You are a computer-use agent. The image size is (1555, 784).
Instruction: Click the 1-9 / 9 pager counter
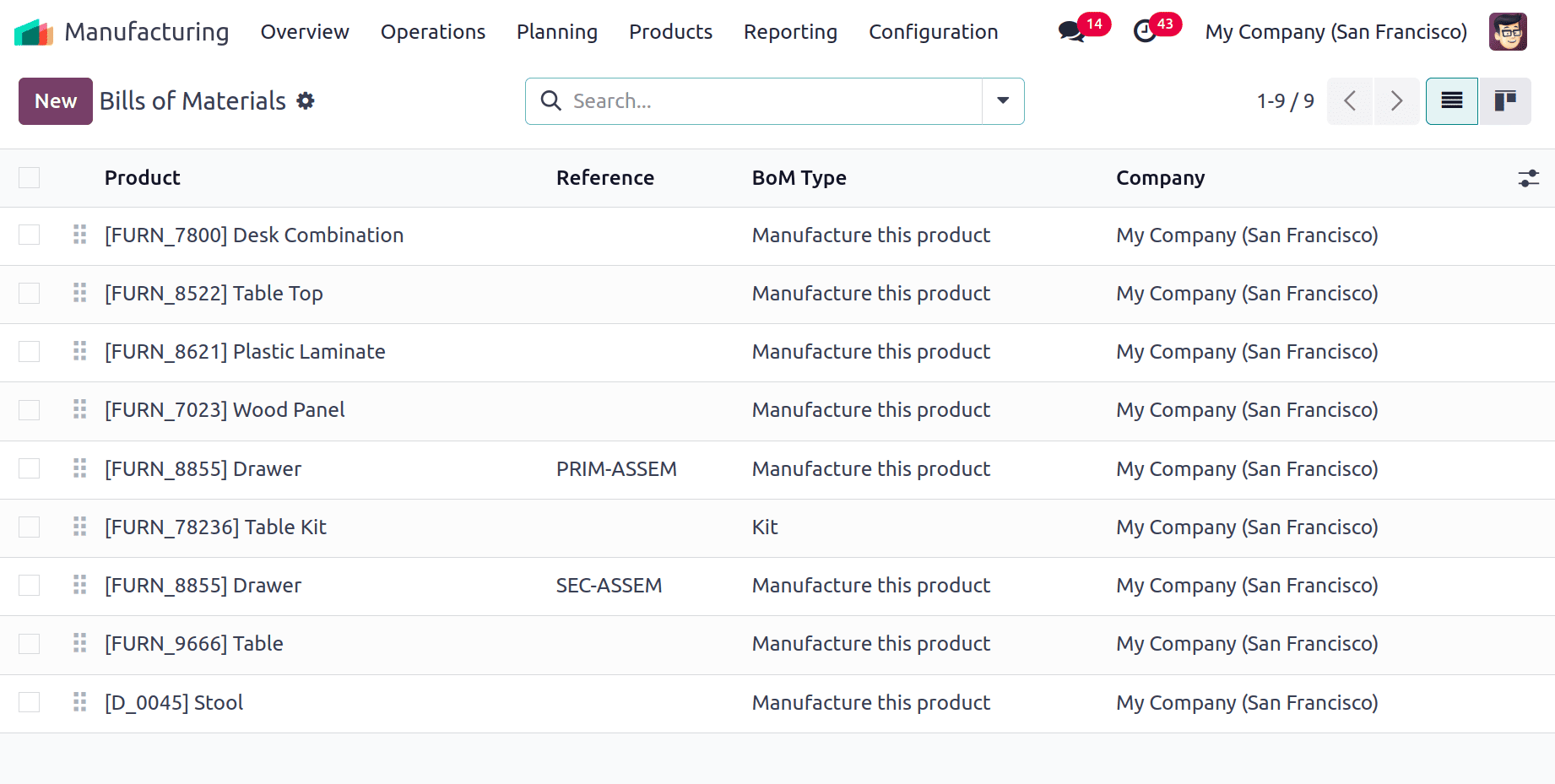(1285, 101)
